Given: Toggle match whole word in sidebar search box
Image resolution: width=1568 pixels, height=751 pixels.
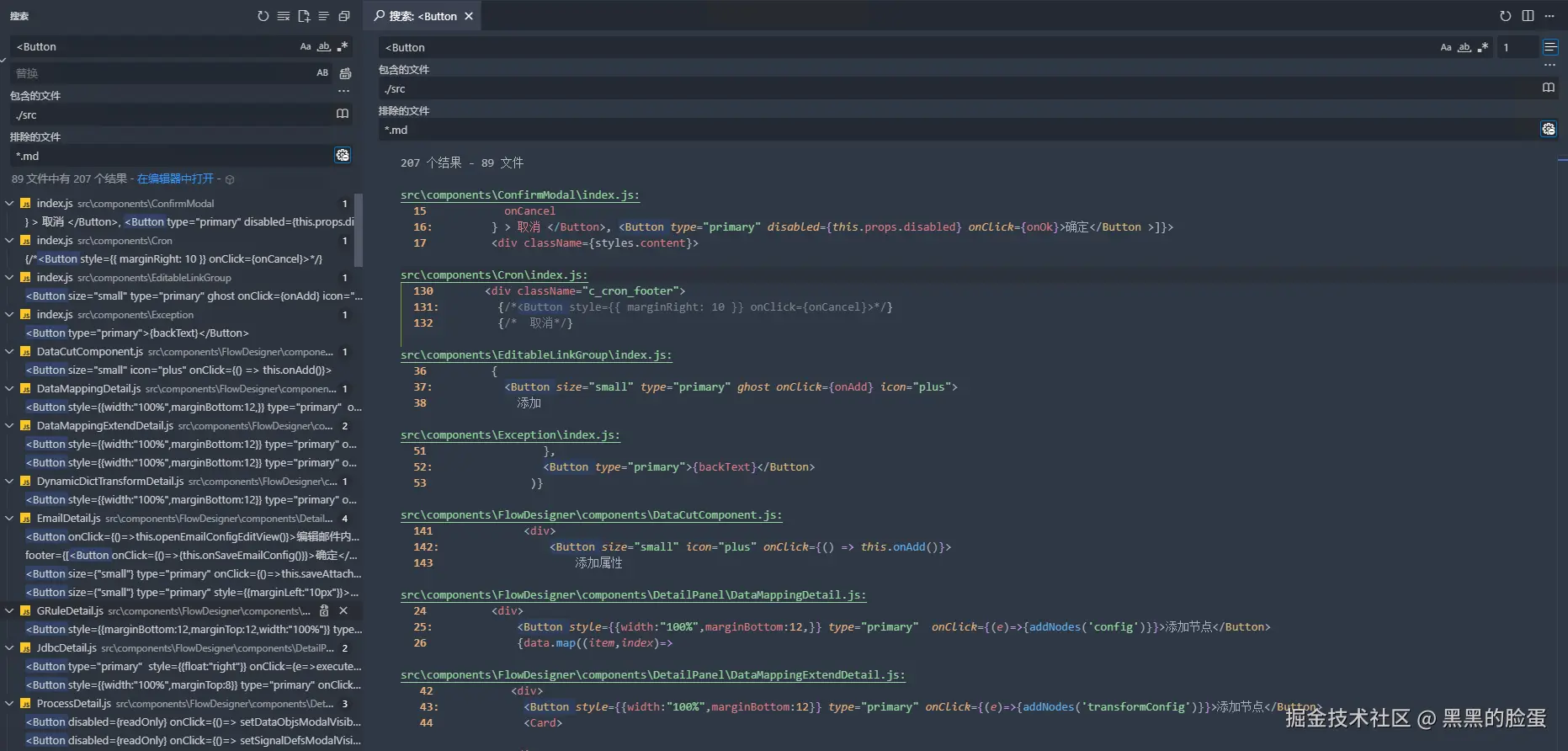Looking at the screenshot, I should (x=324, y=47).
